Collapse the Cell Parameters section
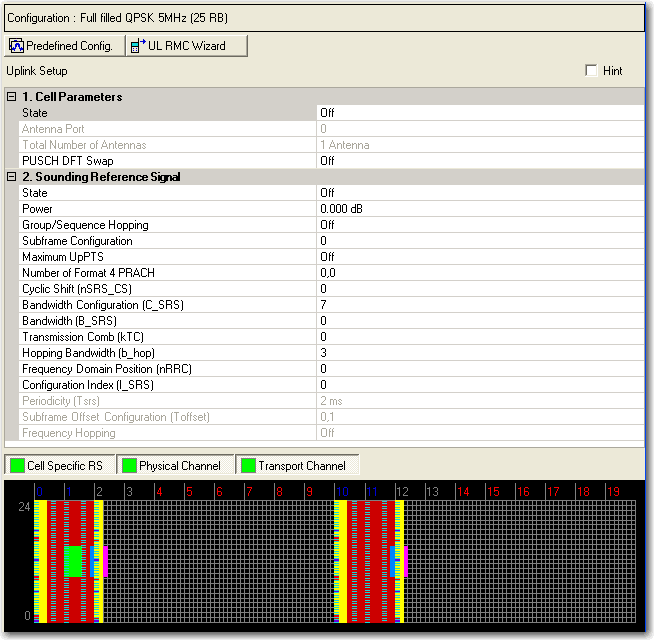Viewport: 654px width, 640px height. (x=11, y=97)
